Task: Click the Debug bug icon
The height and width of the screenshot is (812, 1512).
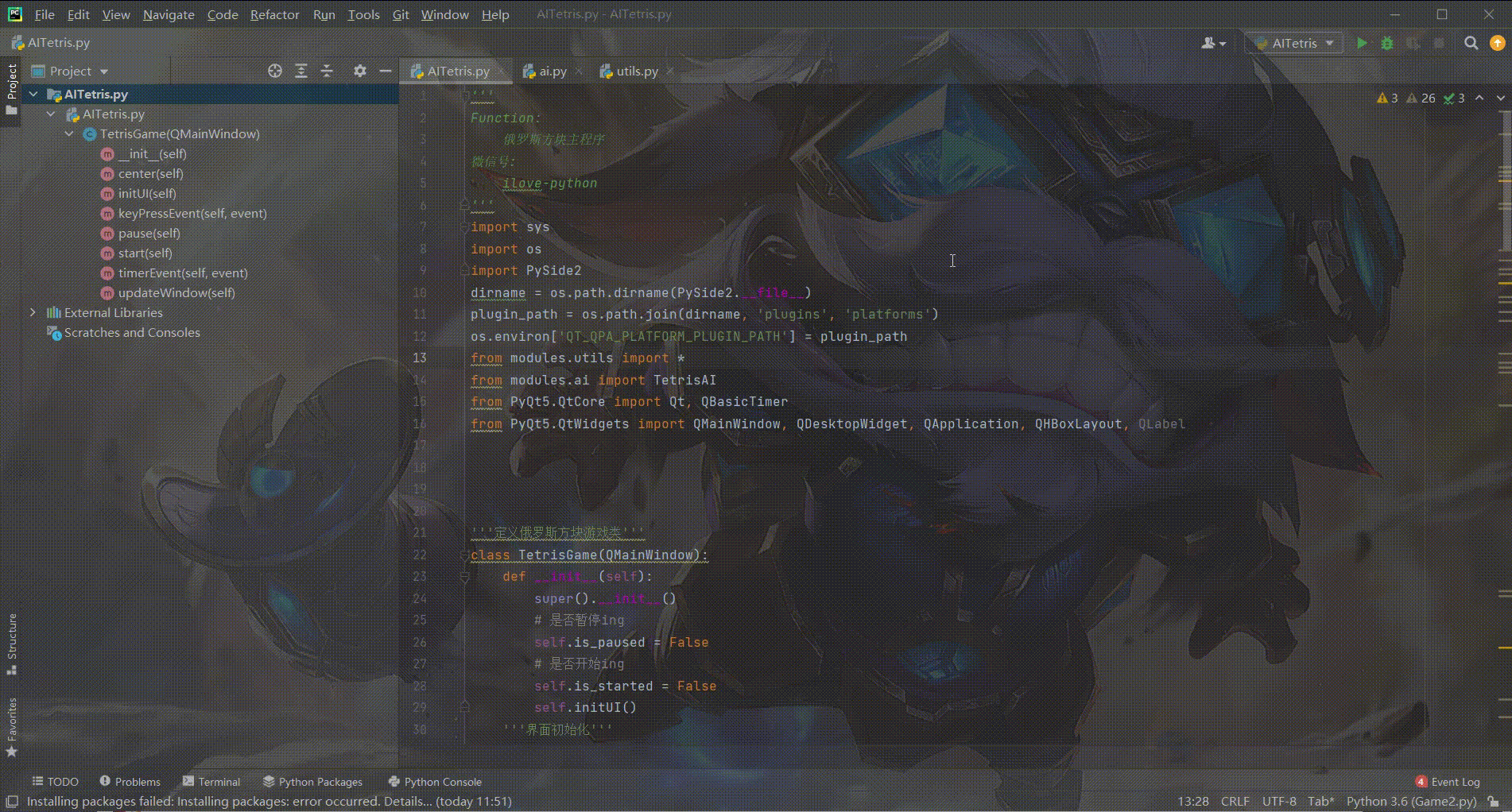Action: [x=1387, y=44]
